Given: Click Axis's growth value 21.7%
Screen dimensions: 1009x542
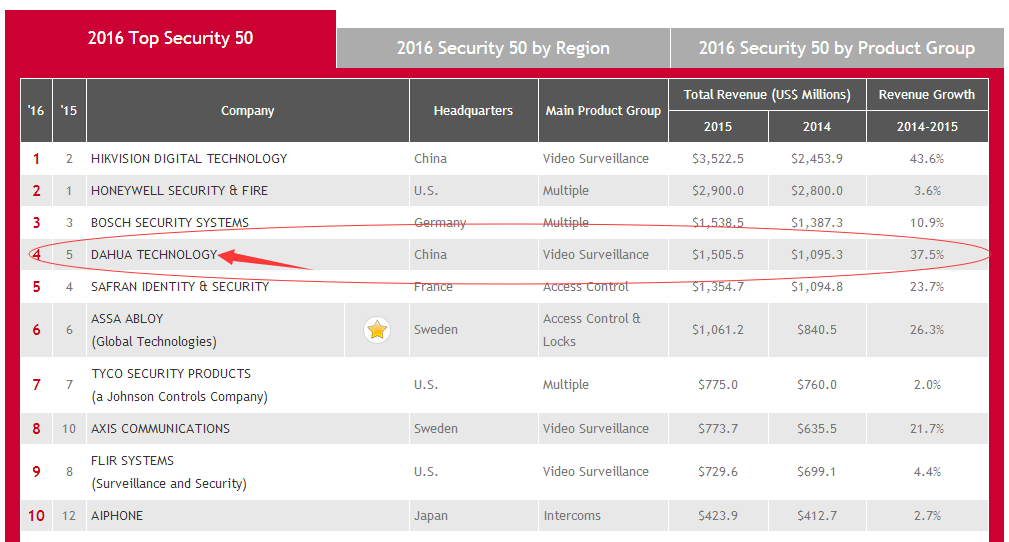Looking at the screenshot, I should point(927,429).
